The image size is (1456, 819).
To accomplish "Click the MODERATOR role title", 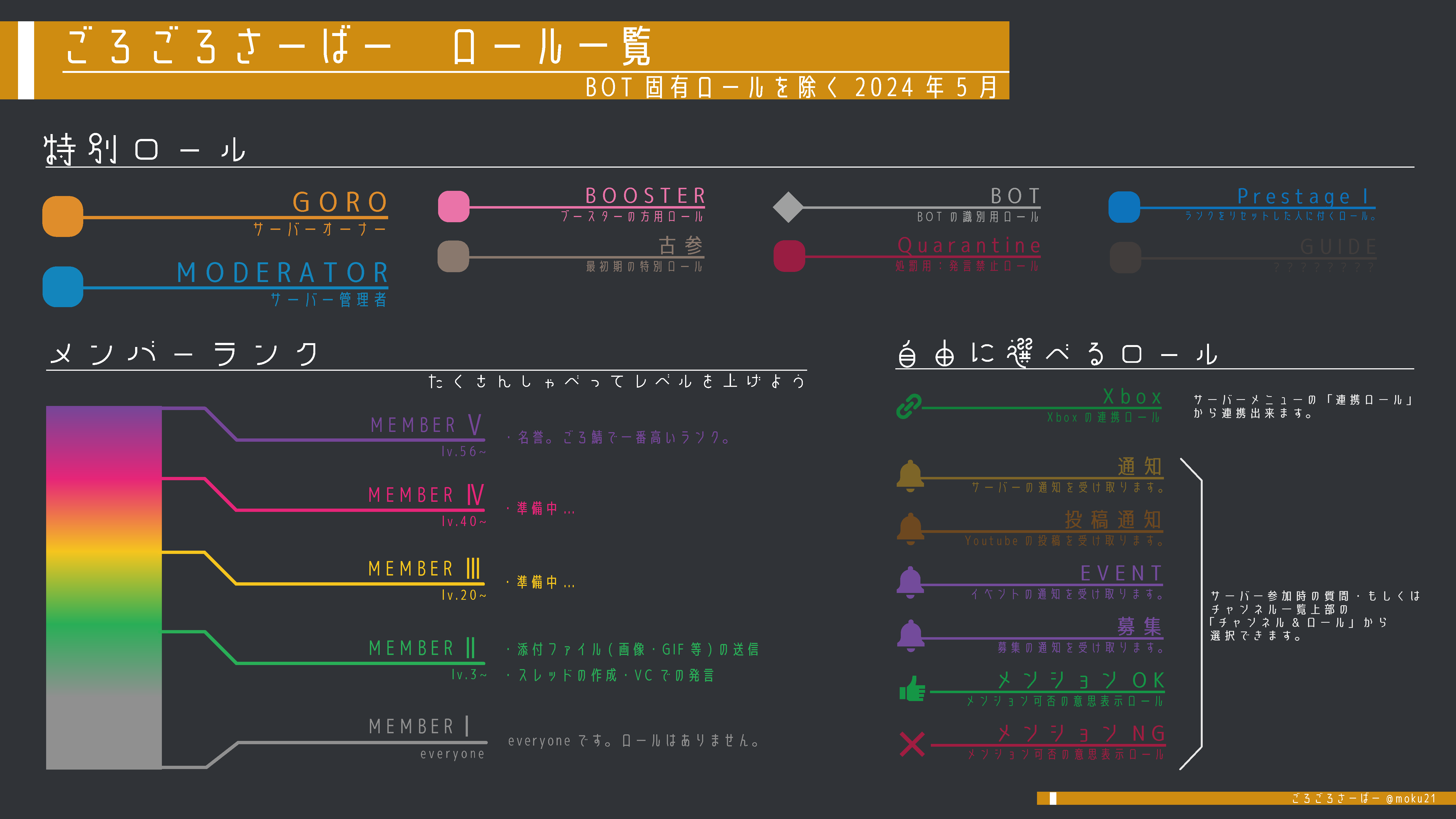I will point(283,273).
